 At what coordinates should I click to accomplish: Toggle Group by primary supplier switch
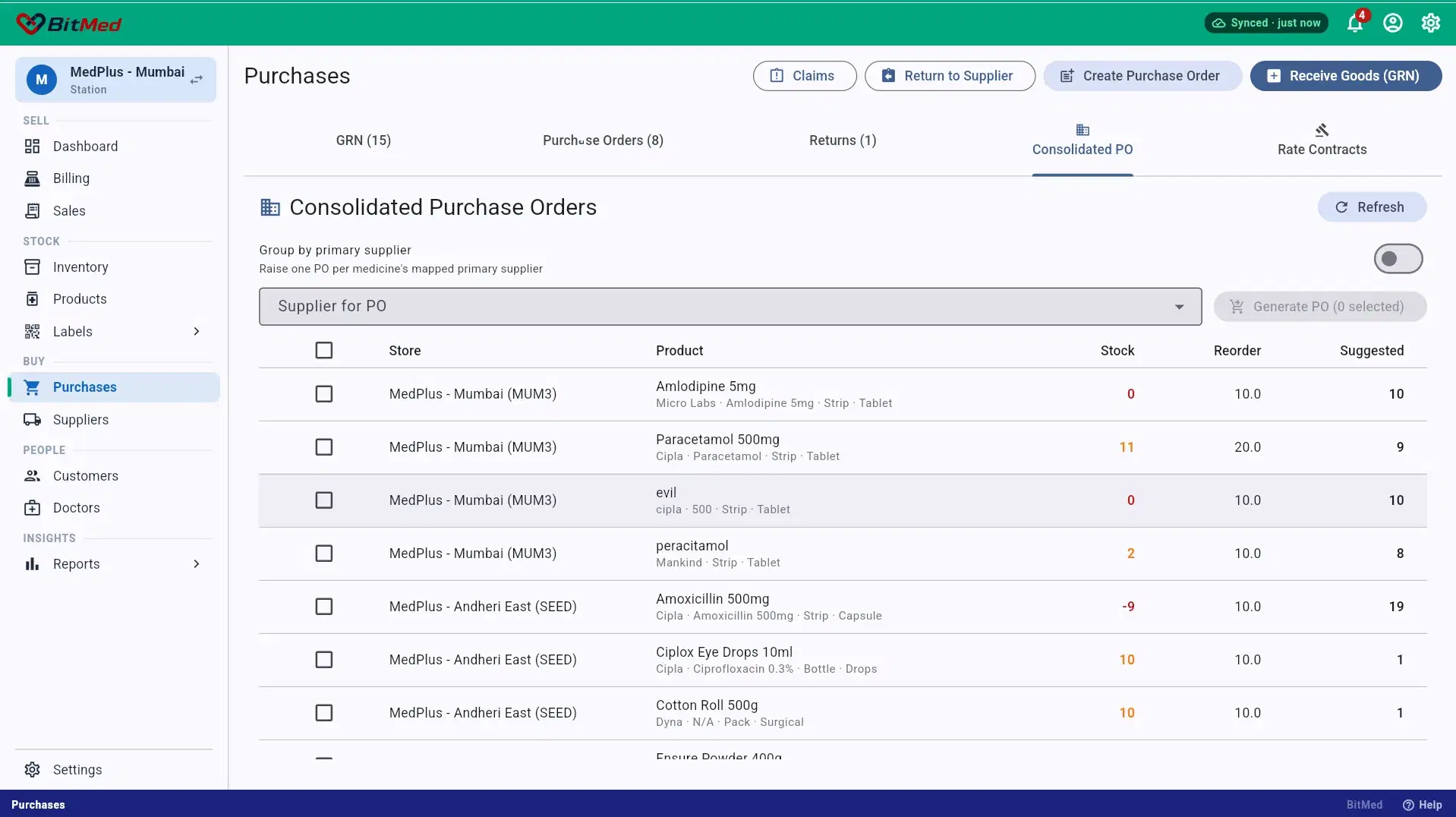click(x=1398, y=259)
